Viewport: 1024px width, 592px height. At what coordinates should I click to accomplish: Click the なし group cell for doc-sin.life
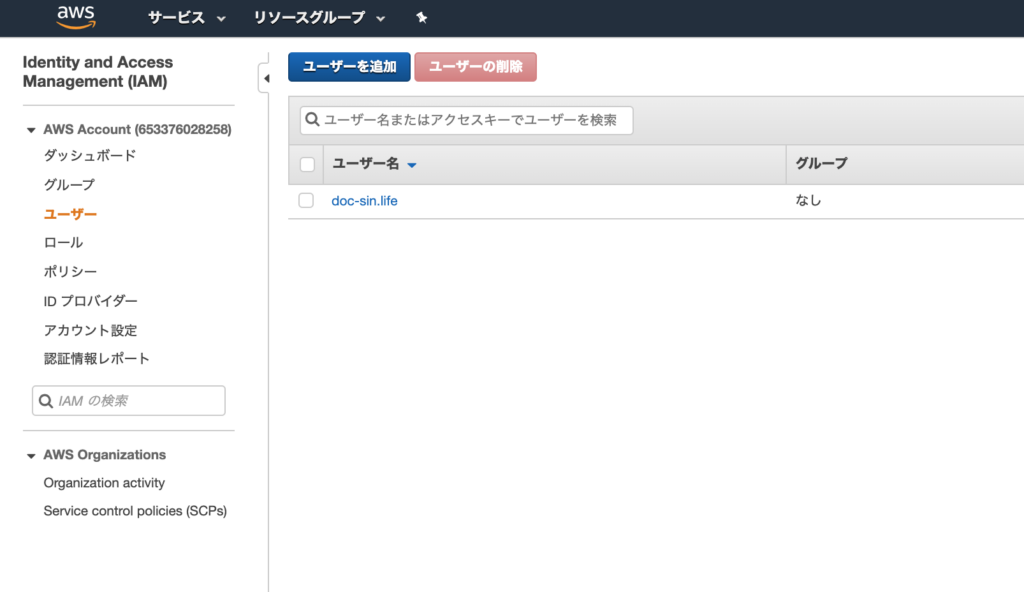(808, 201)
